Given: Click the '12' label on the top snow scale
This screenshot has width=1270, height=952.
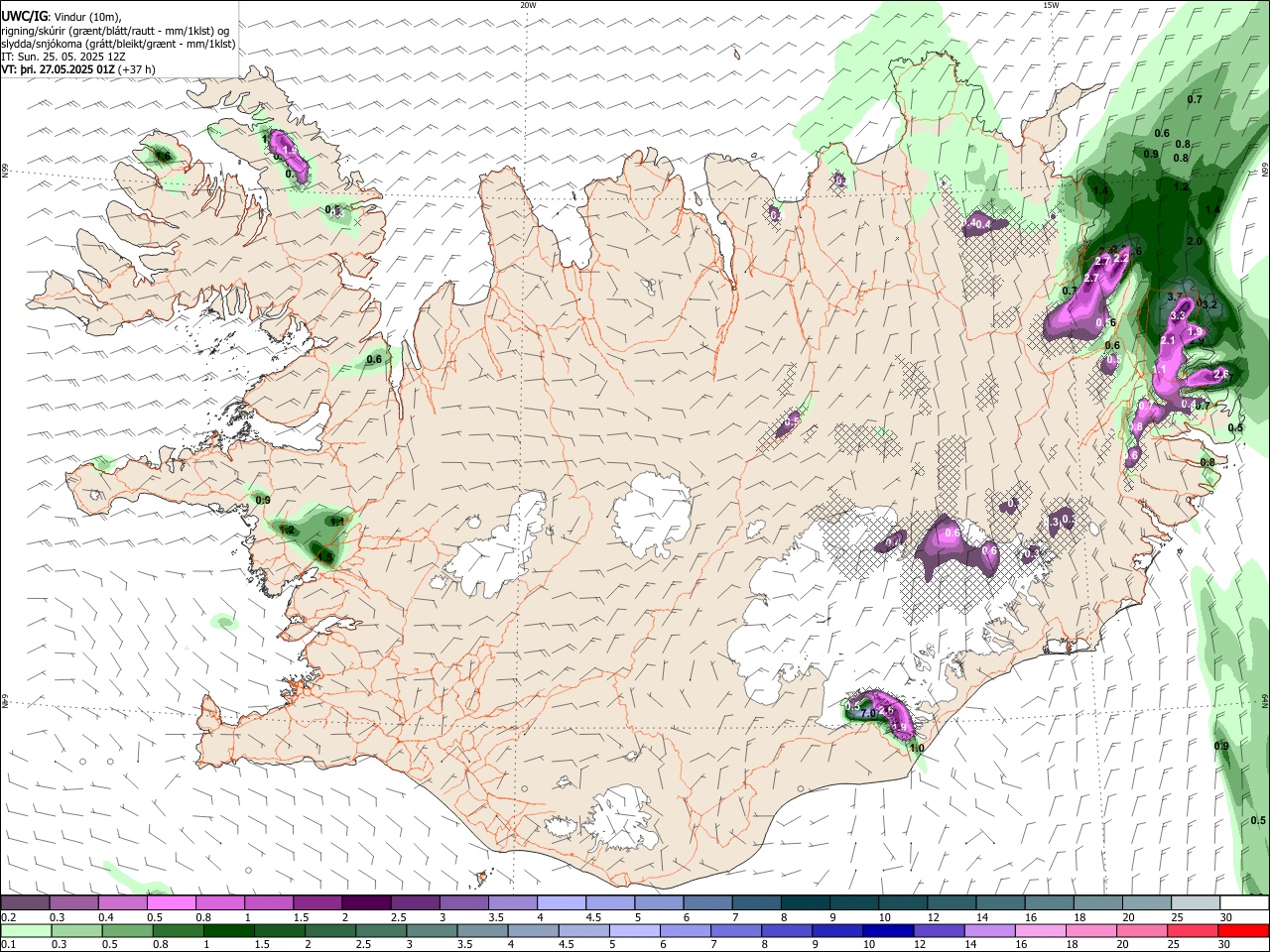Looking at the screenshot, I should click(933, 917).
